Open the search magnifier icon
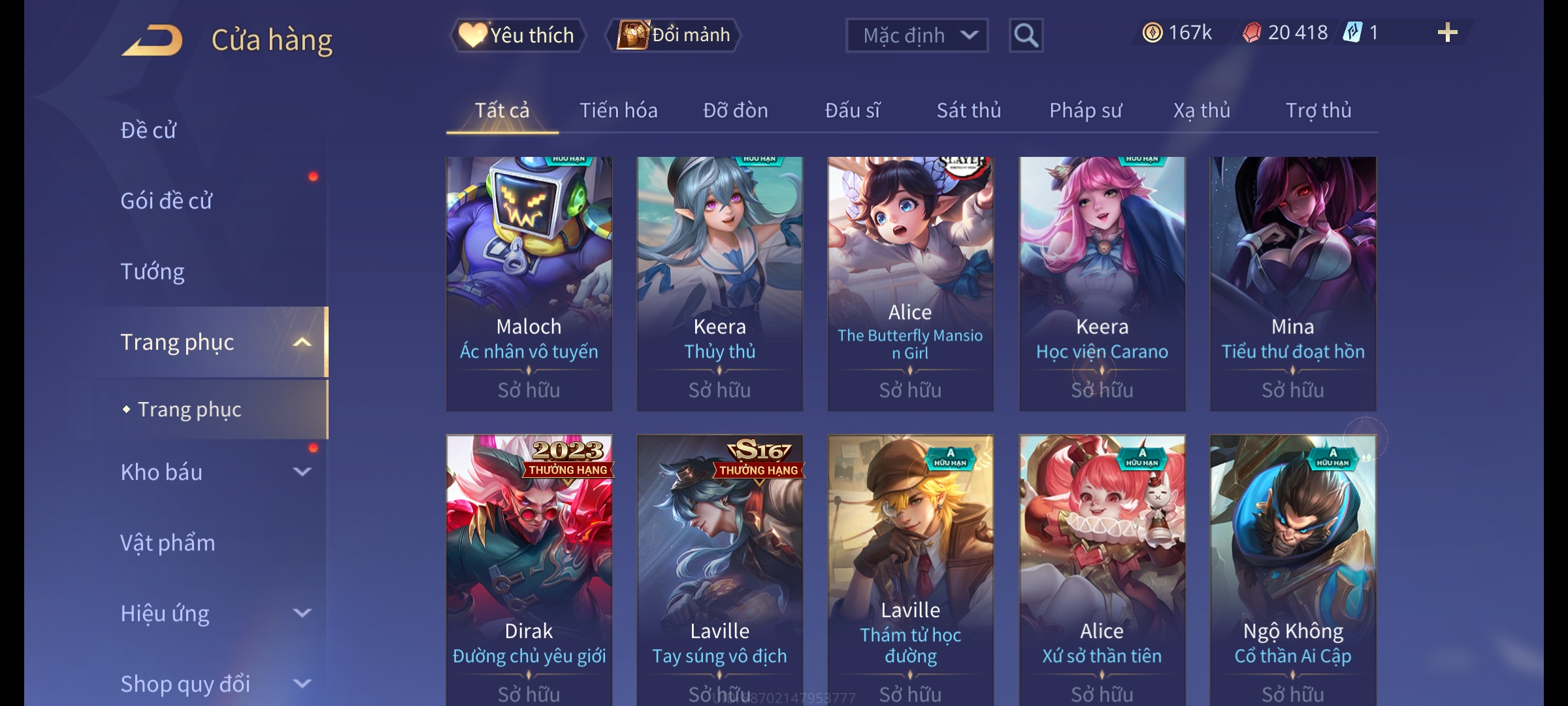Viewport: 1568px width, 706px height. click(1026, 35)
